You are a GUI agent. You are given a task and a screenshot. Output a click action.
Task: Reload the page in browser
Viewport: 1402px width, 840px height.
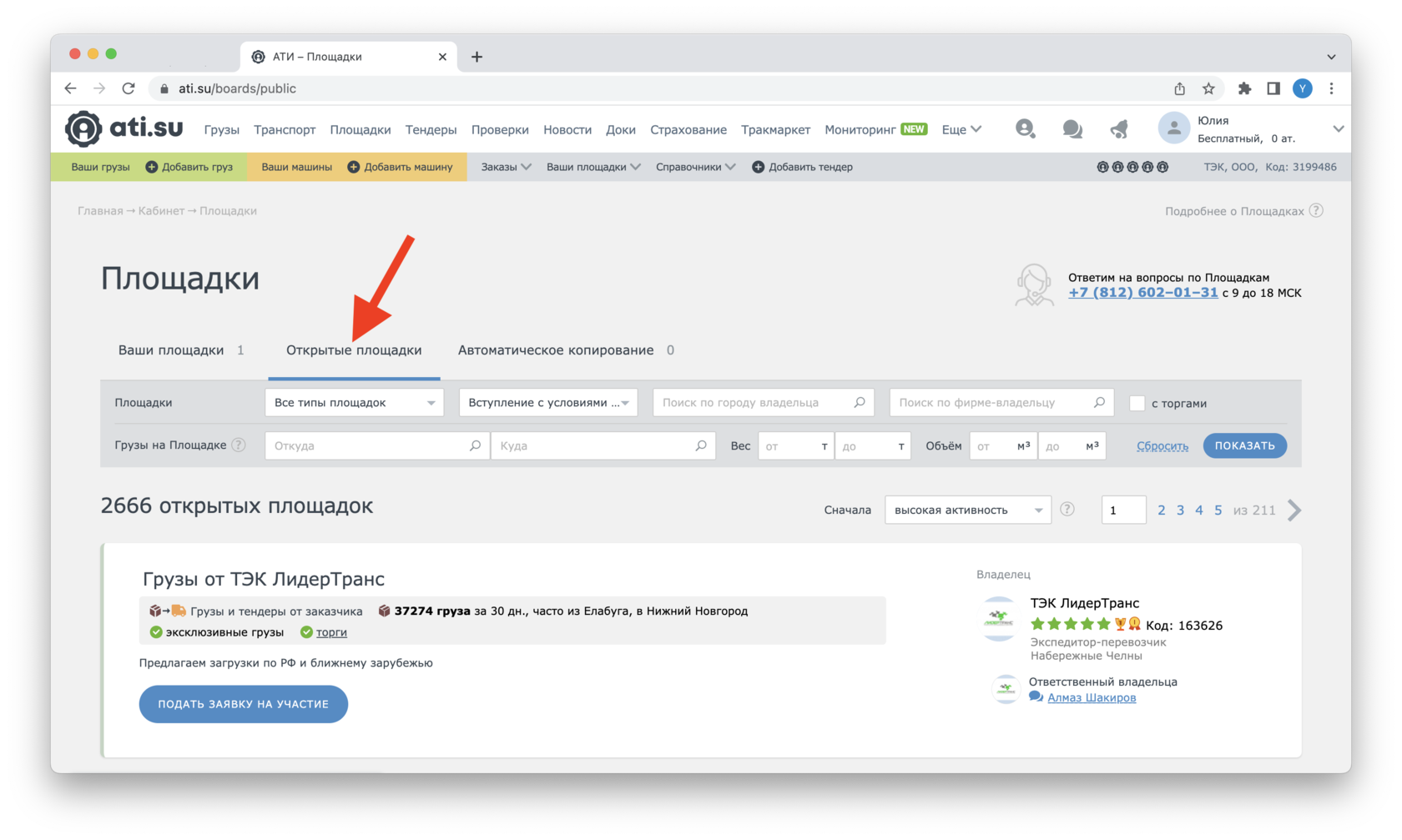[129, 88]
